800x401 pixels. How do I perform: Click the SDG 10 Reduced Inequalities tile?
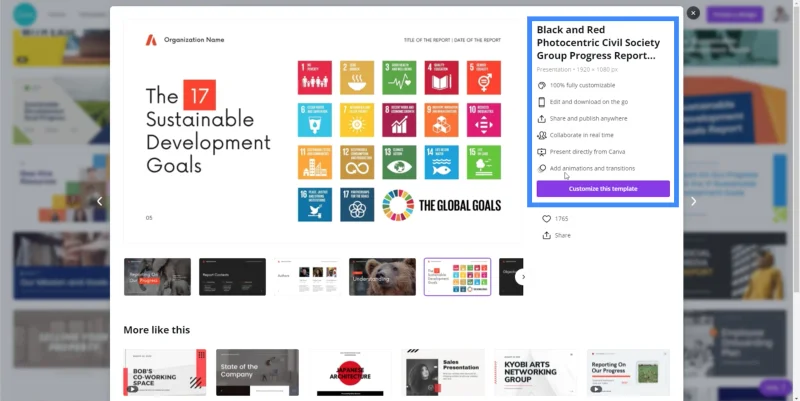pyautogui.click(x=484, y=120)
